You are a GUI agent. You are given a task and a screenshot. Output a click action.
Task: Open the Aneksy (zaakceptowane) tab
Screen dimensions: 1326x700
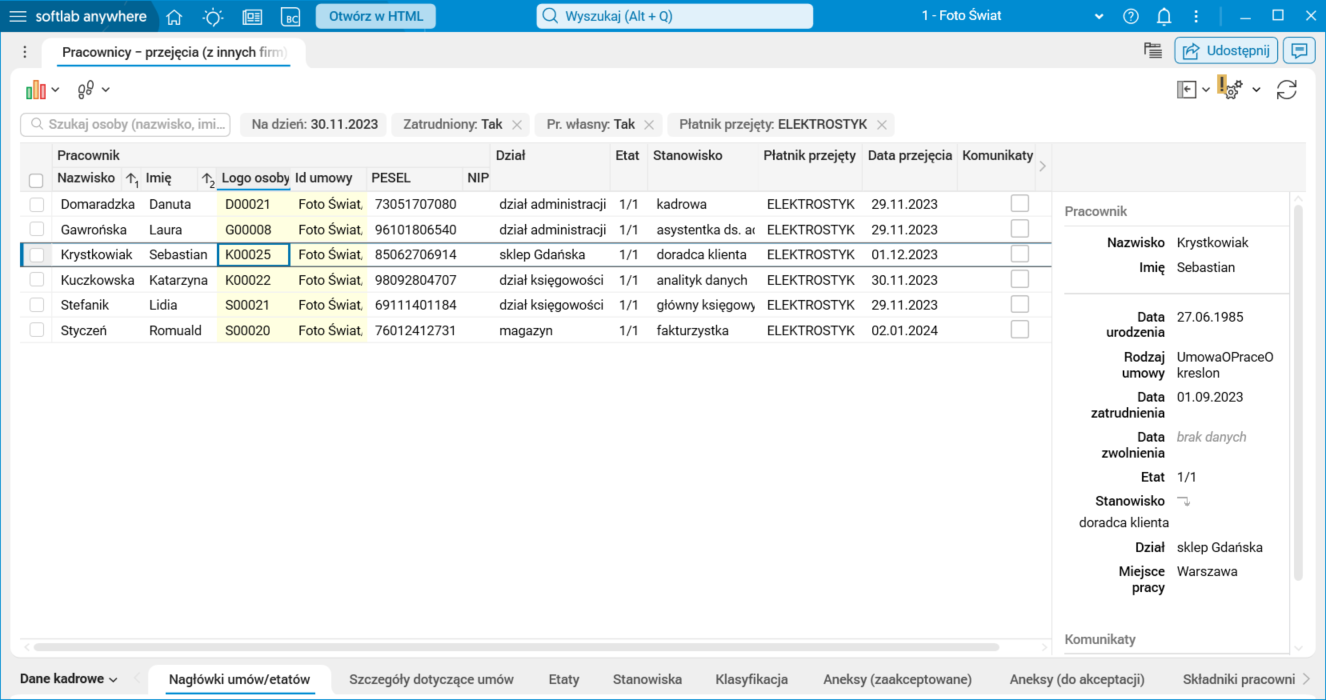[x=897, y=679]
